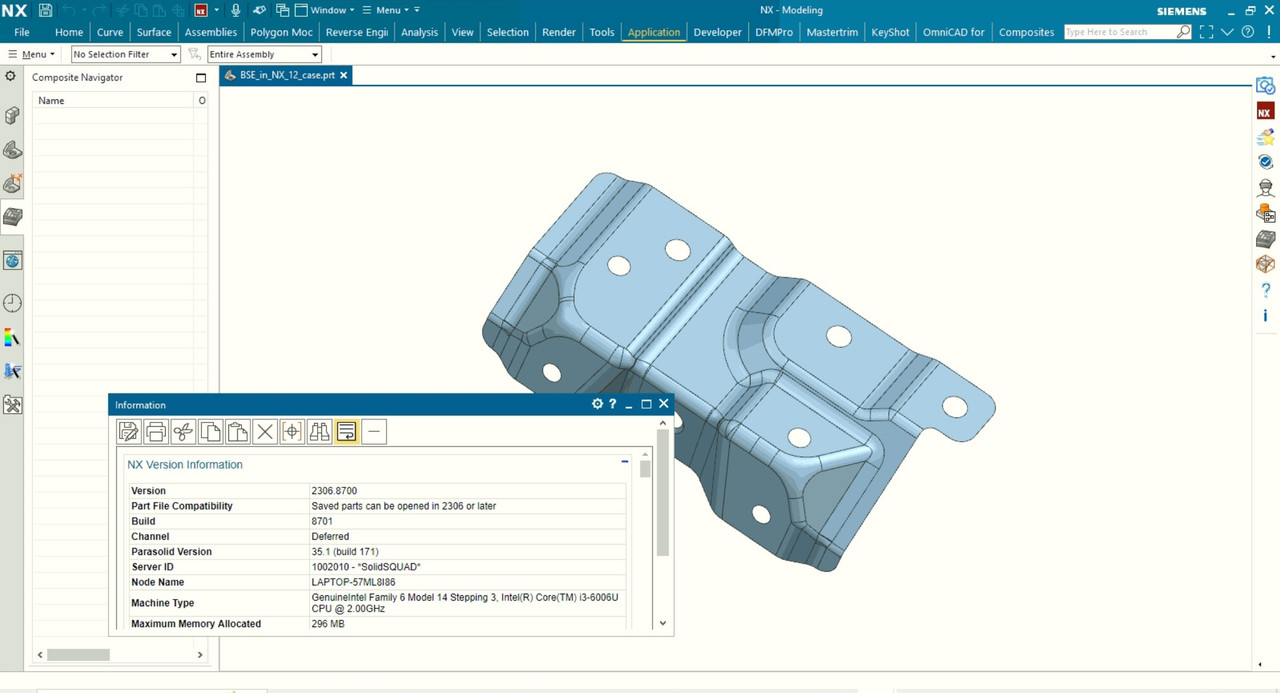The image size is (1280, 693).
Task: Click the NX application switcher icon
Action: coord(201,10)
